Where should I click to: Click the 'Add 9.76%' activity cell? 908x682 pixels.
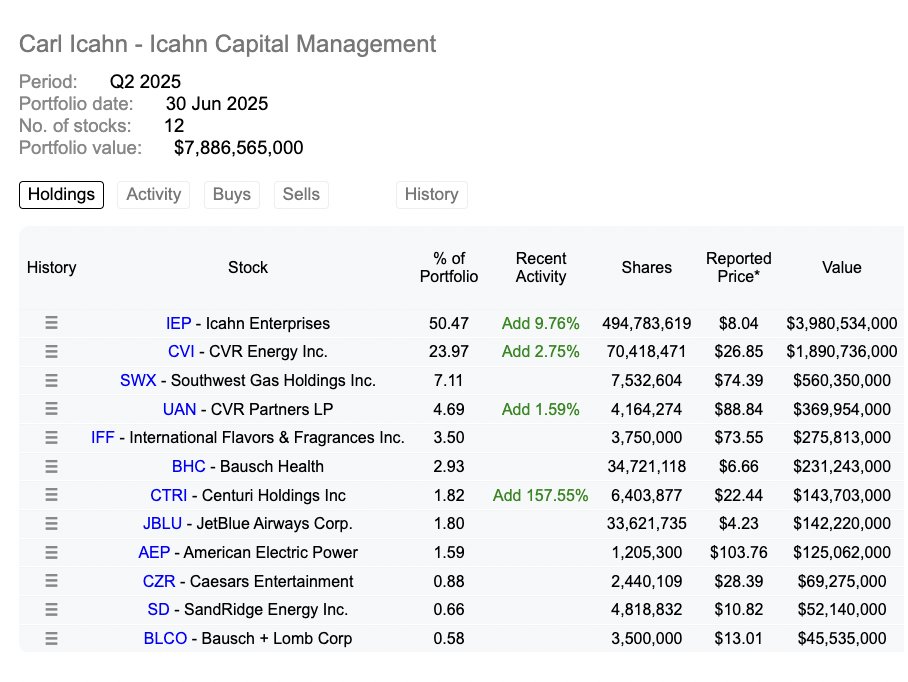(540, 323)
